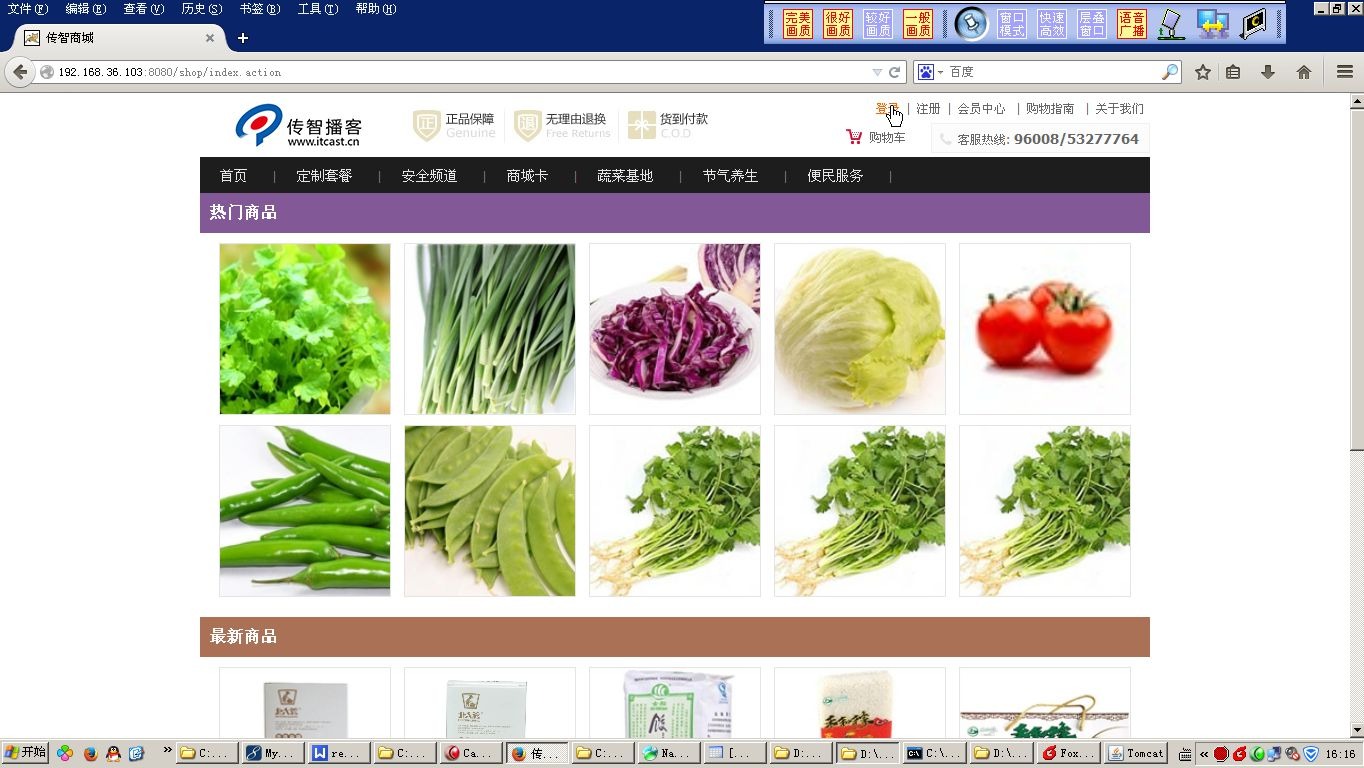Open the Tomcat taskbar button
Image resolution: width=1364 pixels, height=768 pixels.
coord(1137,753)
